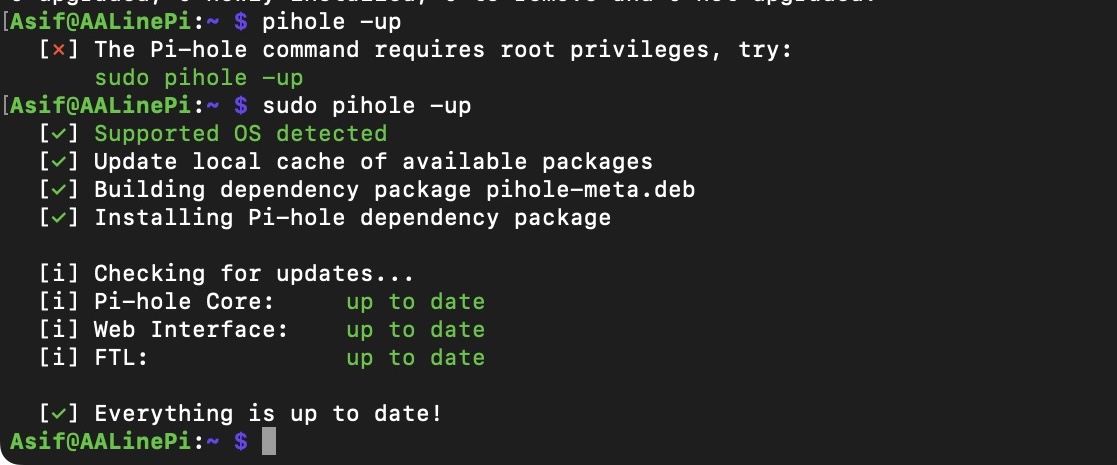The width and height of the screenshot is (1117, 465).
Task: Click checkmark beside Supported OS detected
Action: click(59, 135)
